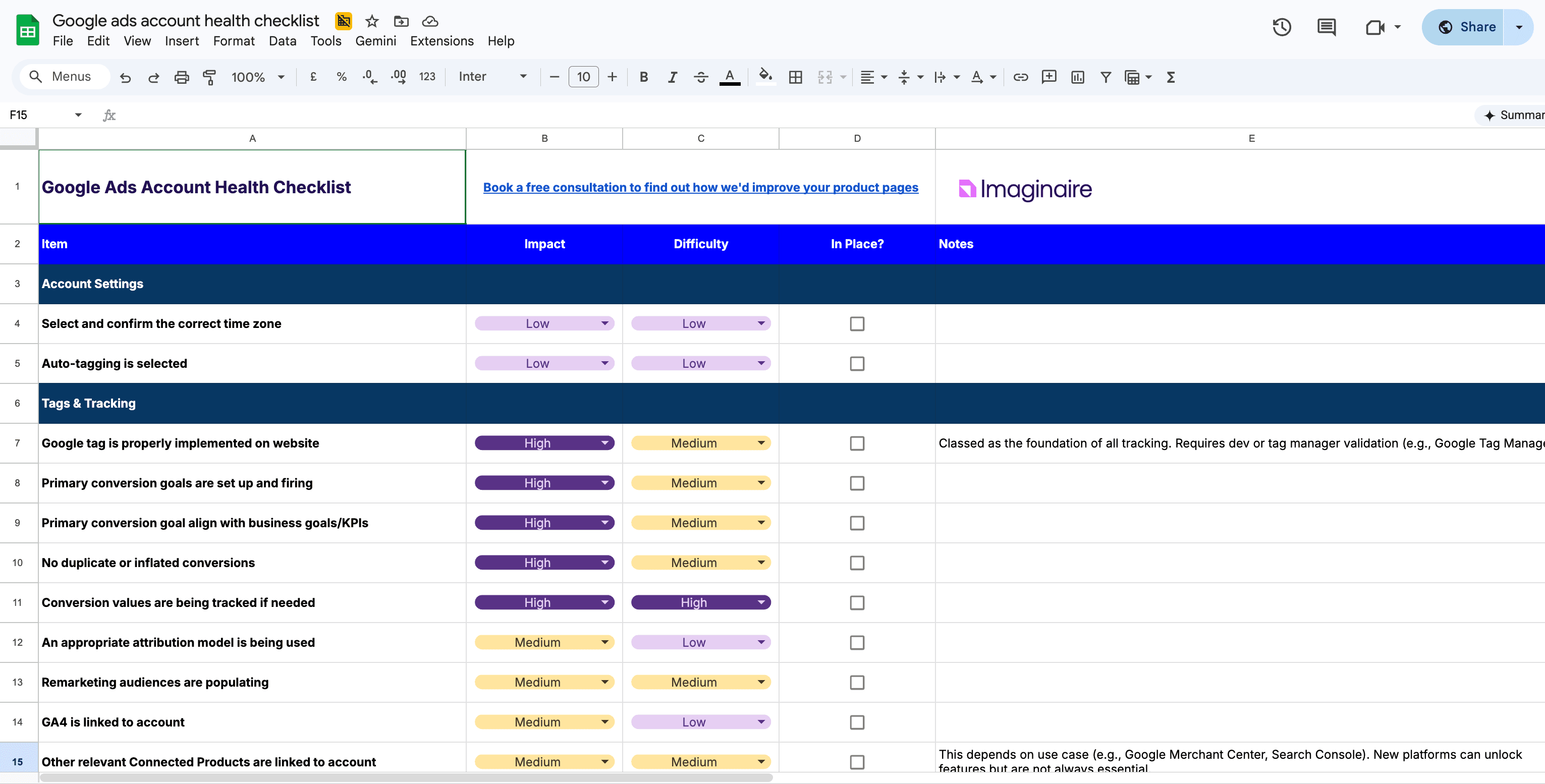
Task: Tick 'Conversion values are being tracked' checkbox
Action: [x=857, y=603]
